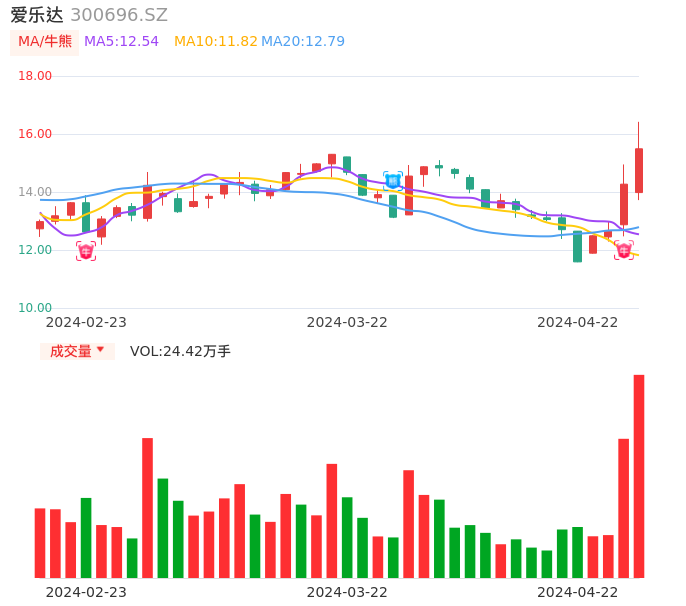
Task: Open the 成交量 indicator dropdown
Action: point(71,351)
